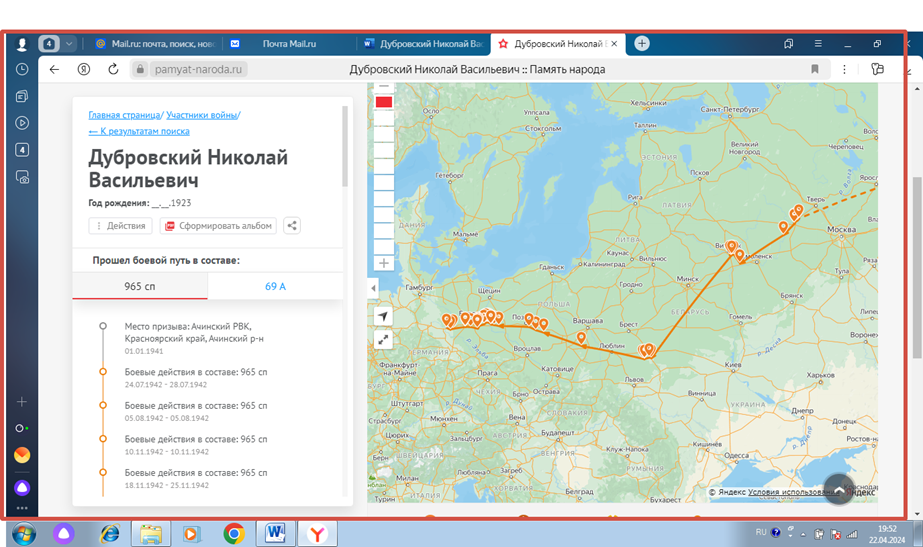This screenshot has height=547, width=923.
Task: Open browser profile avatar icon
Action: point(22,44)
